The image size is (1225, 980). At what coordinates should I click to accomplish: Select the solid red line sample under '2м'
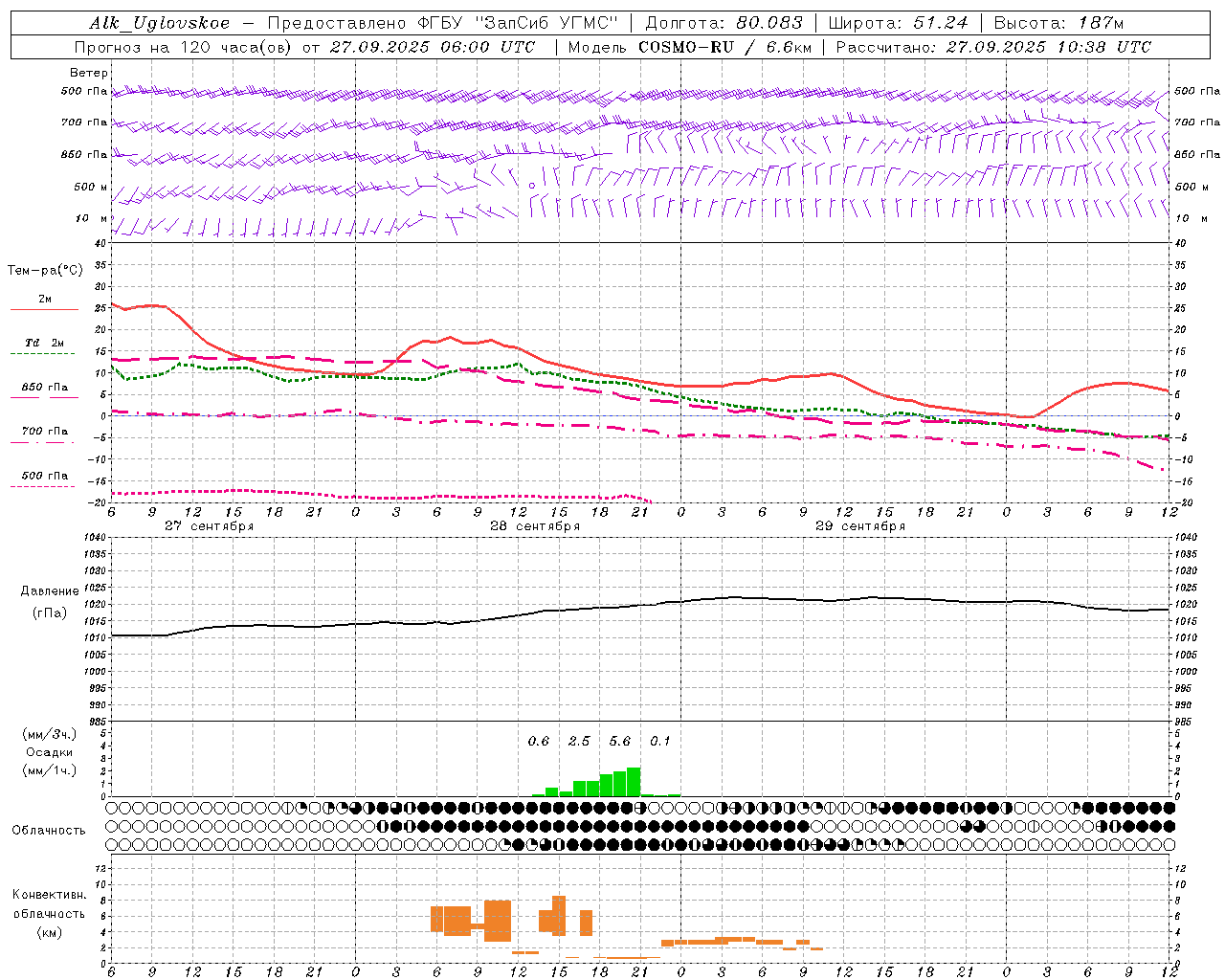point(44,310)
